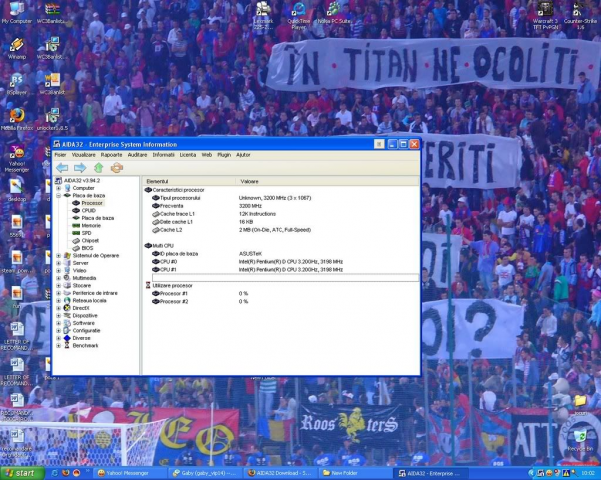Expand the Multimedia tree node
The width and height of the screenshot is (601, 480).
click(x=59, y=278)
